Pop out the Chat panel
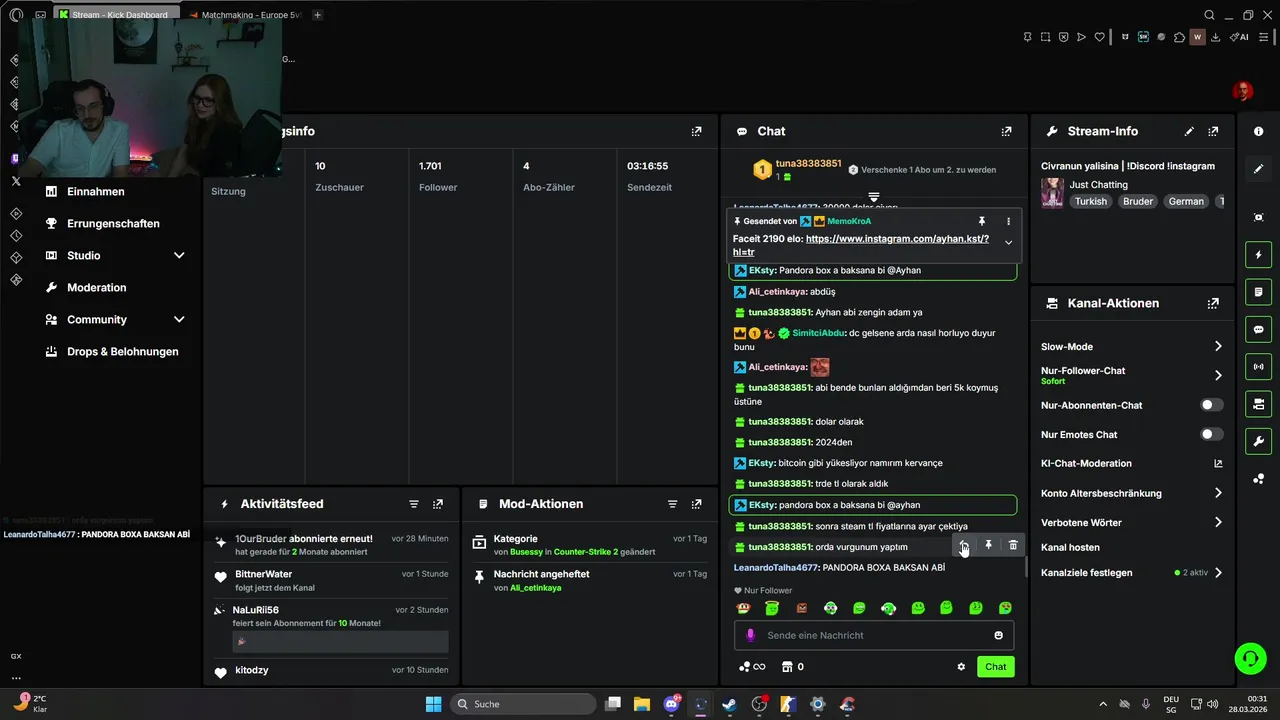The image size is (1280, 720). click(1006, 131)
